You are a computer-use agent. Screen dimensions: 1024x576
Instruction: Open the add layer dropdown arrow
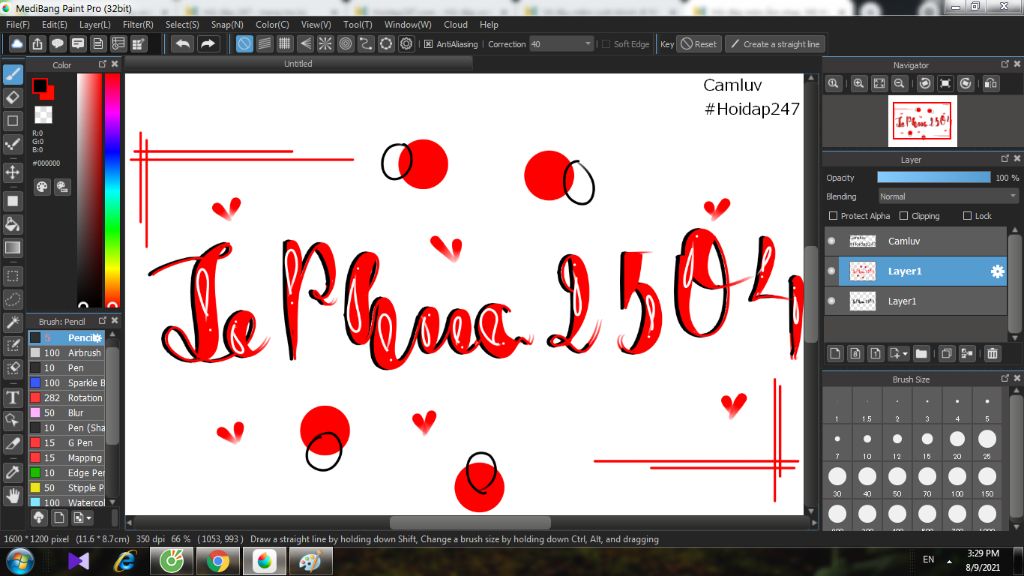905,353
